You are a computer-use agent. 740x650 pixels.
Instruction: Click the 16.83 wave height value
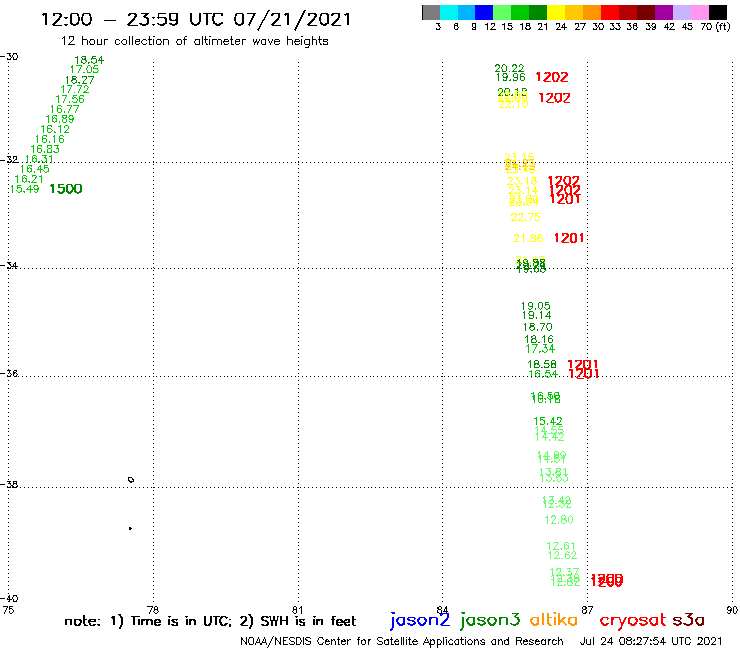point(45,149)
